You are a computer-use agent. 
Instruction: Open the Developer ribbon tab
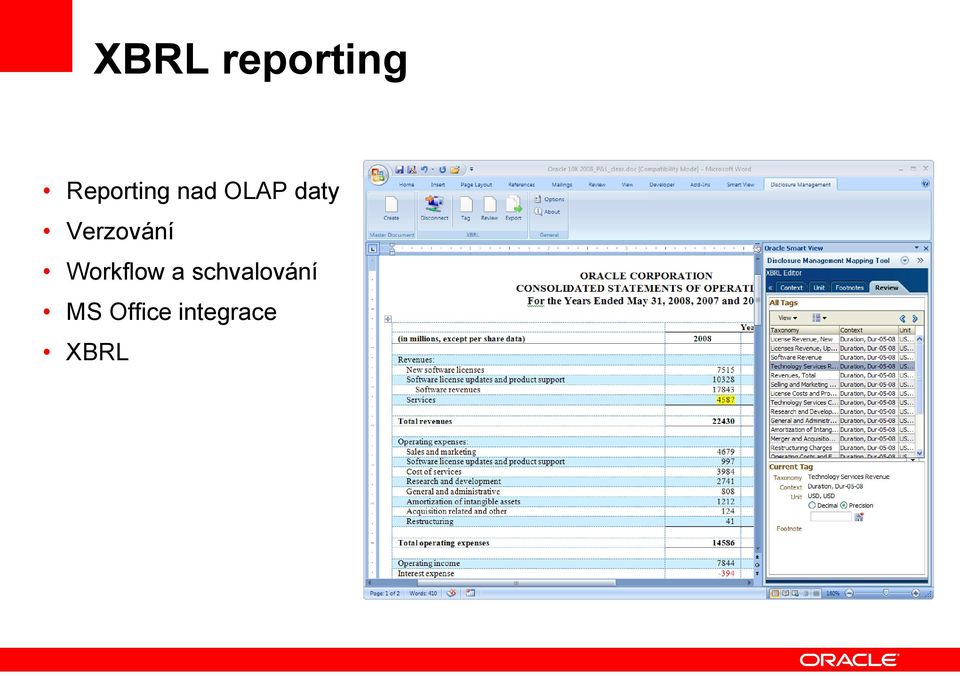pos(661,184)
